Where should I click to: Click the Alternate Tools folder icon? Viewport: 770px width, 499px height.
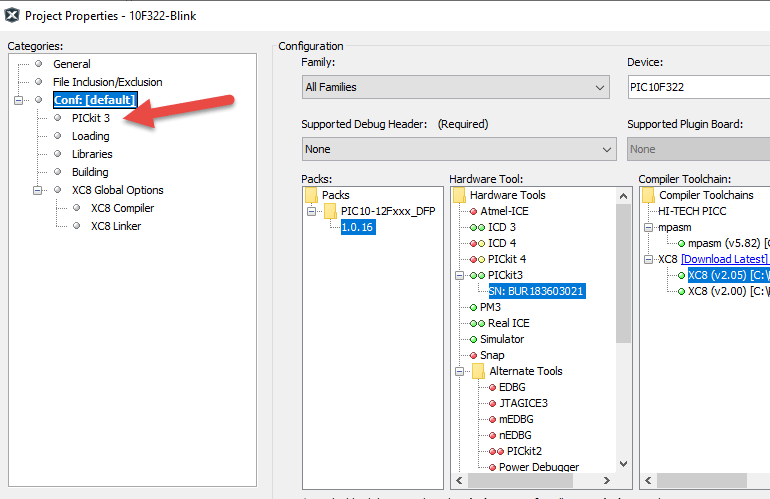(478, 371)
